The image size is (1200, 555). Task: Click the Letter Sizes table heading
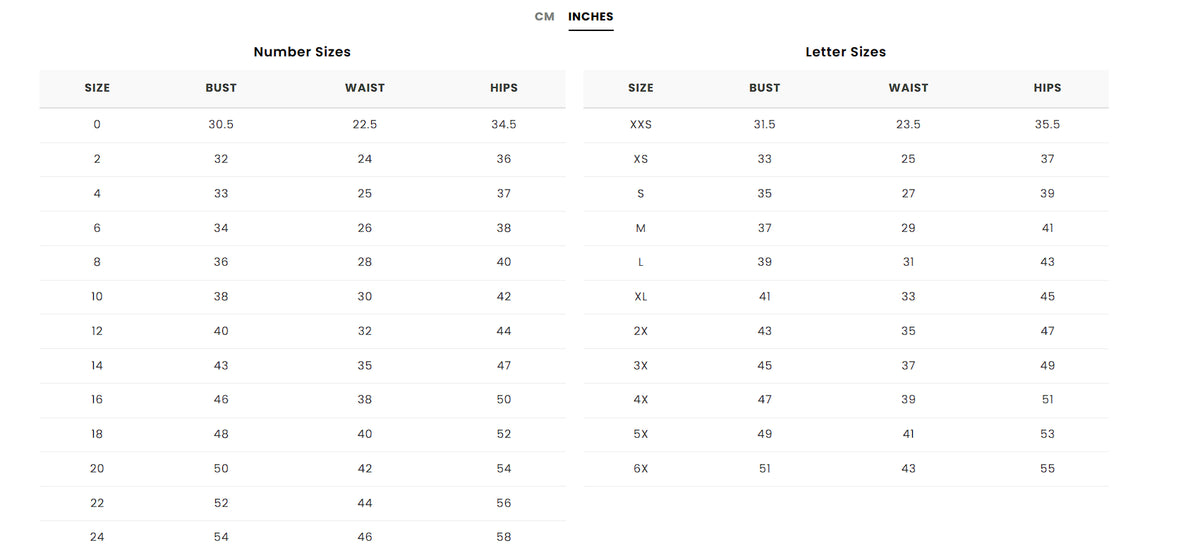pyautogui.click(x=846, y=52)
